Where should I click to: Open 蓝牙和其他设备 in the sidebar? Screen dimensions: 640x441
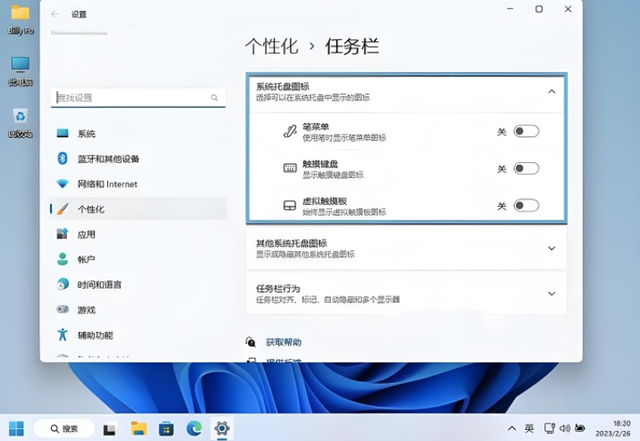[x=108, y=159]
